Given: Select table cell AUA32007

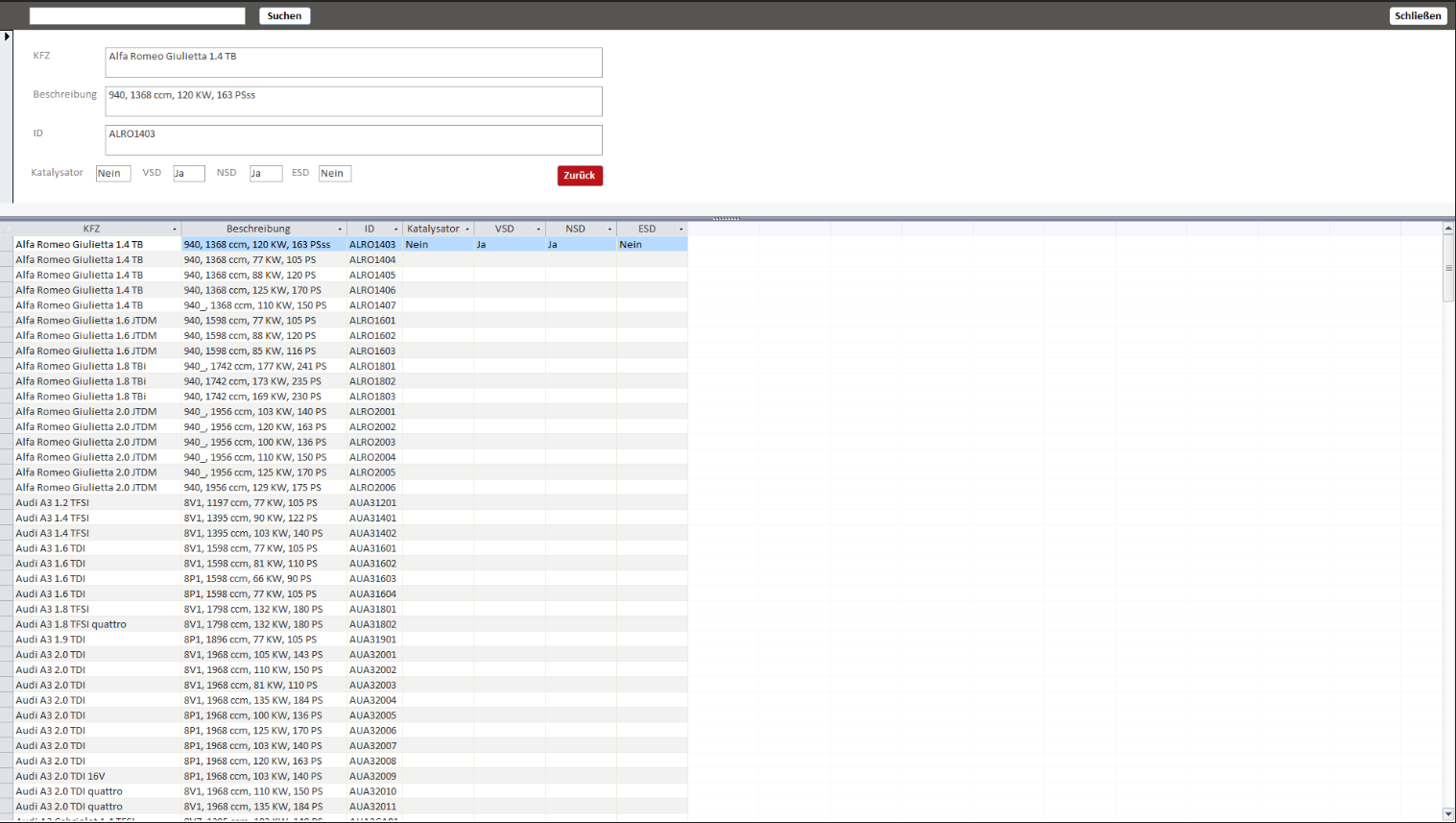Looking at the screenshot, I should 374,746.
